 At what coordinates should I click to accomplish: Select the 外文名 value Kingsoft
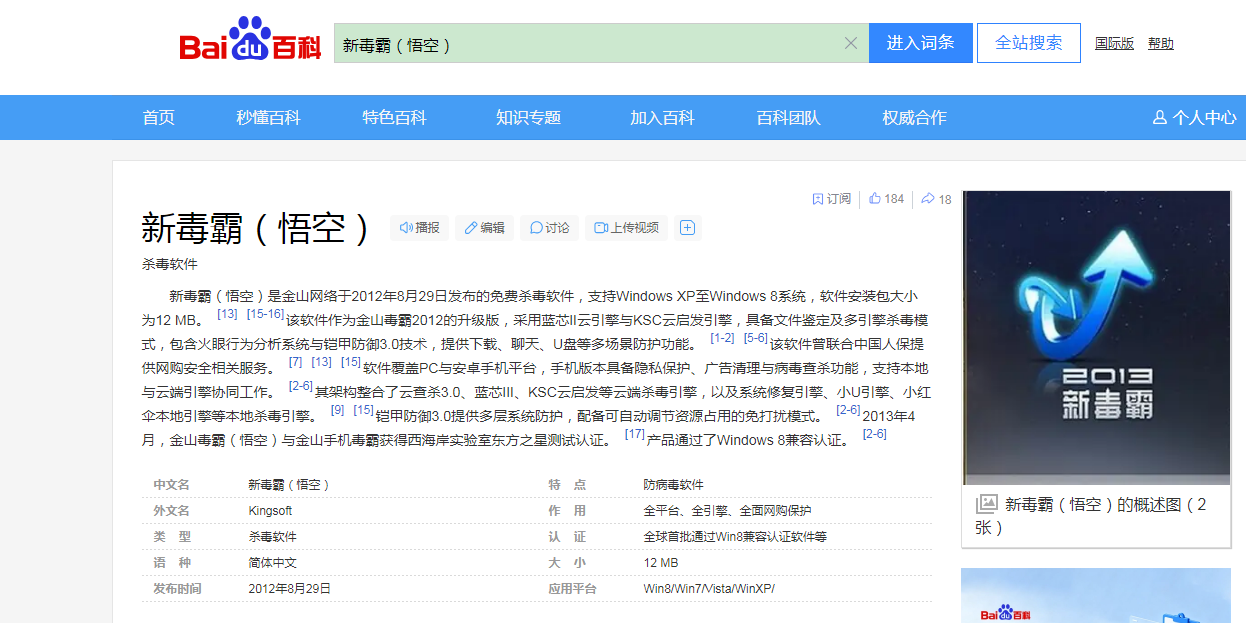tap(270, 511)
